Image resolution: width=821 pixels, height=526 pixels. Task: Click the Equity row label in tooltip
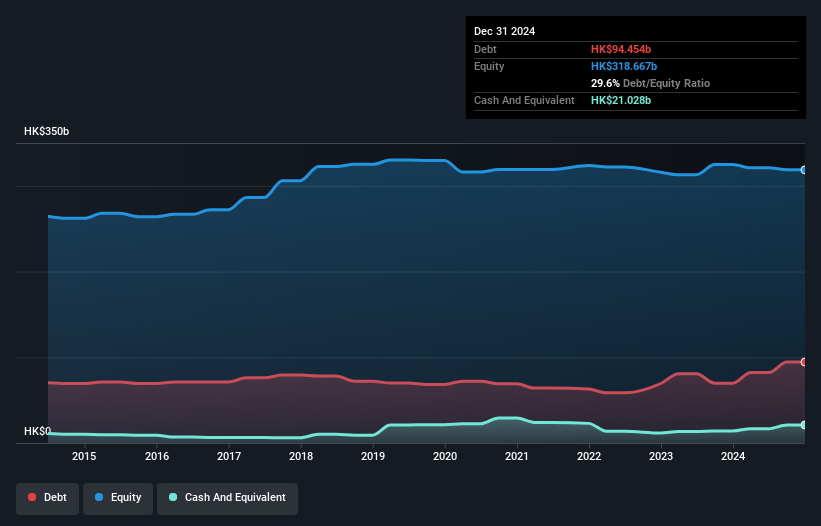click(489, 66)
